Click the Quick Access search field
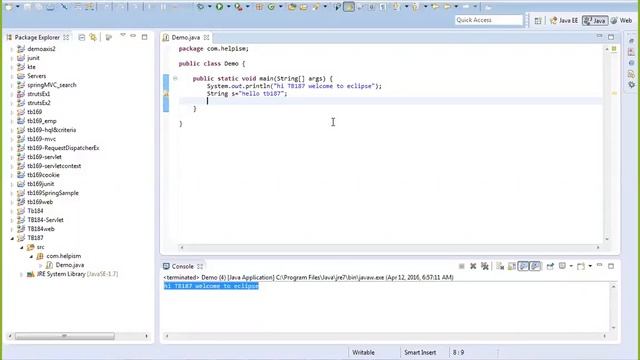 (x=489, y=20)
